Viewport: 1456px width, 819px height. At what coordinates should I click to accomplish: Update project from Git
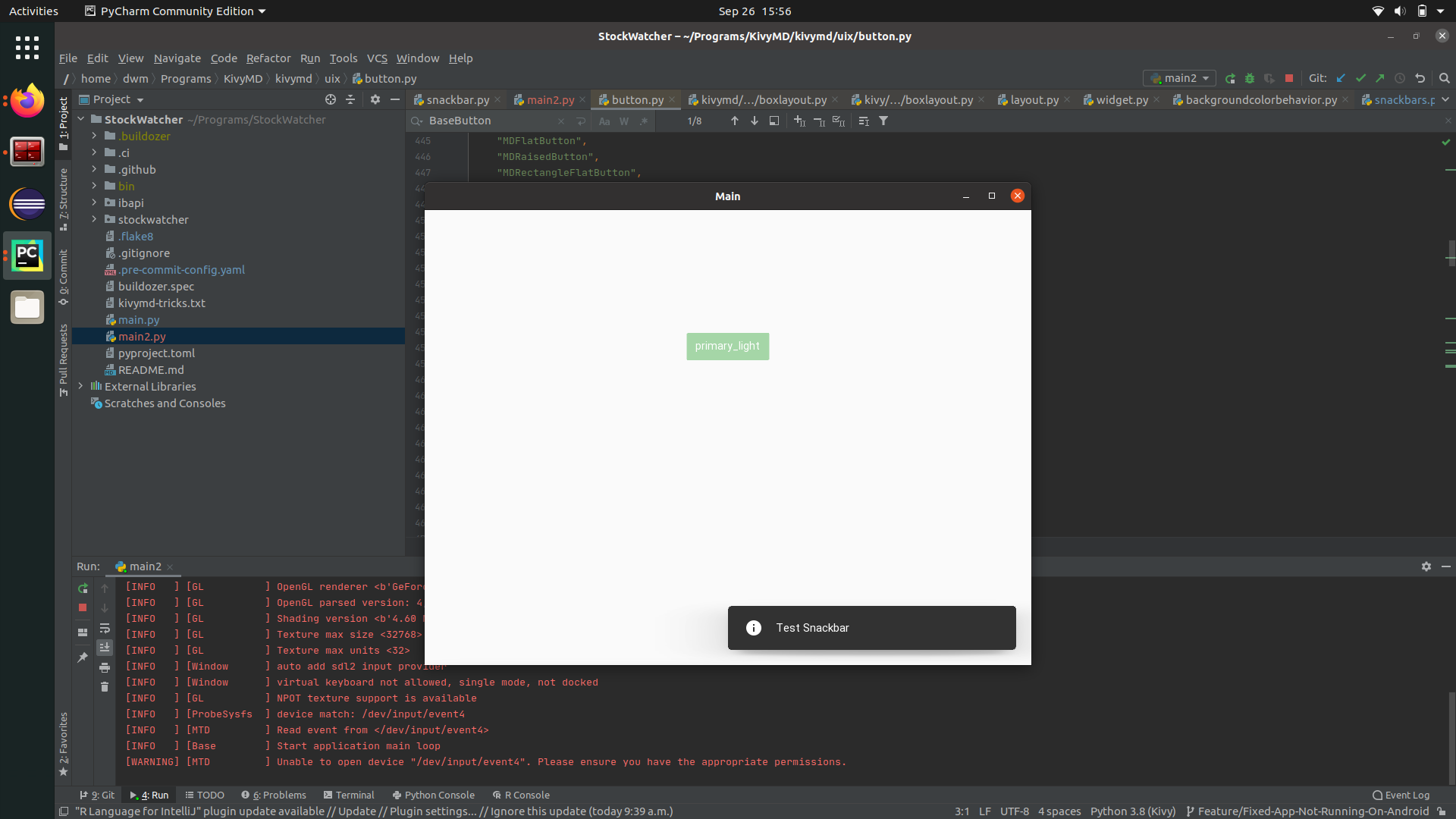[1341, 78]
